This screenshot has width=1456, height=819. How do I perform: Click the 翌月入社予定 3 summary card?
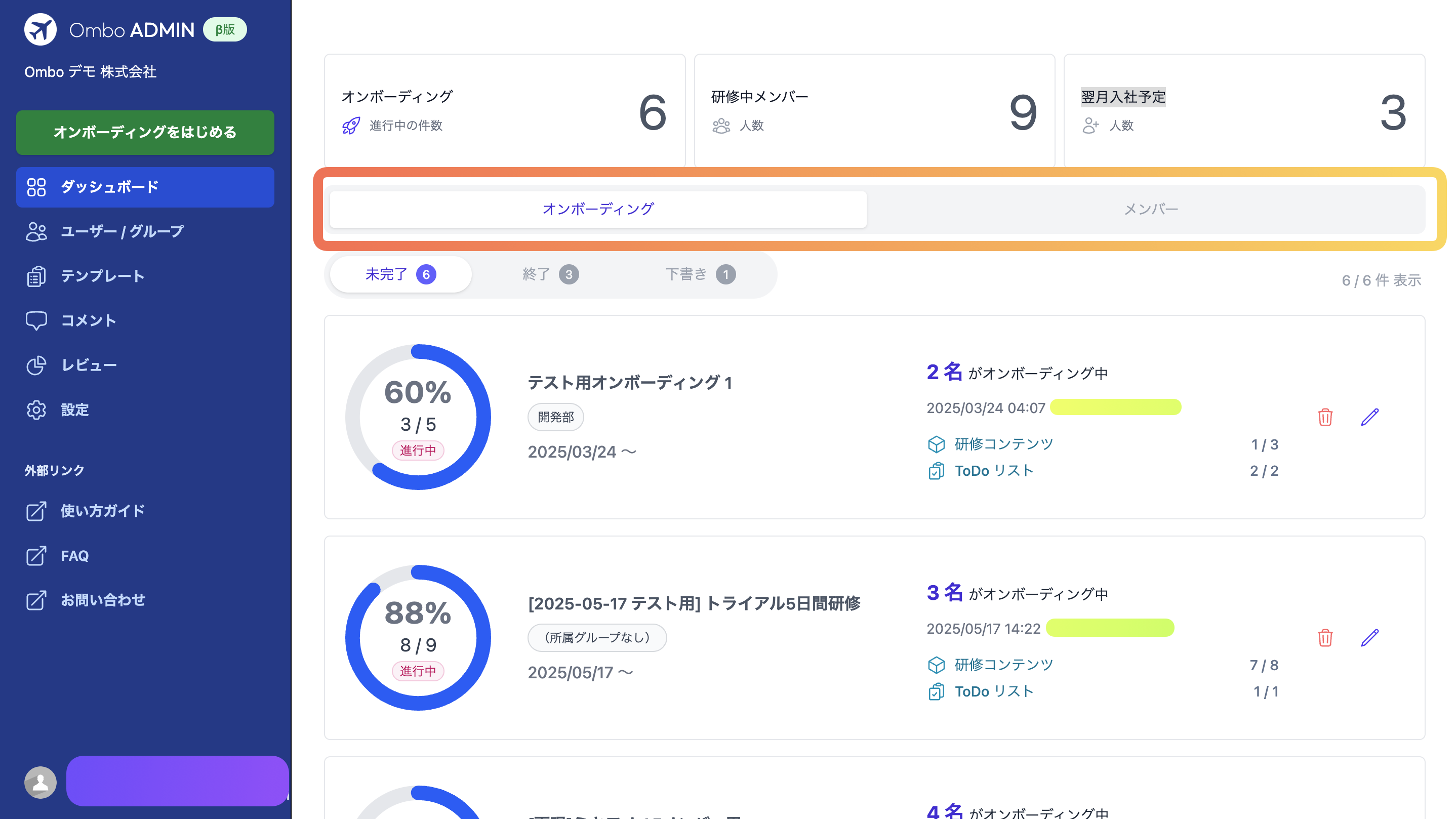coord(1244,111)
